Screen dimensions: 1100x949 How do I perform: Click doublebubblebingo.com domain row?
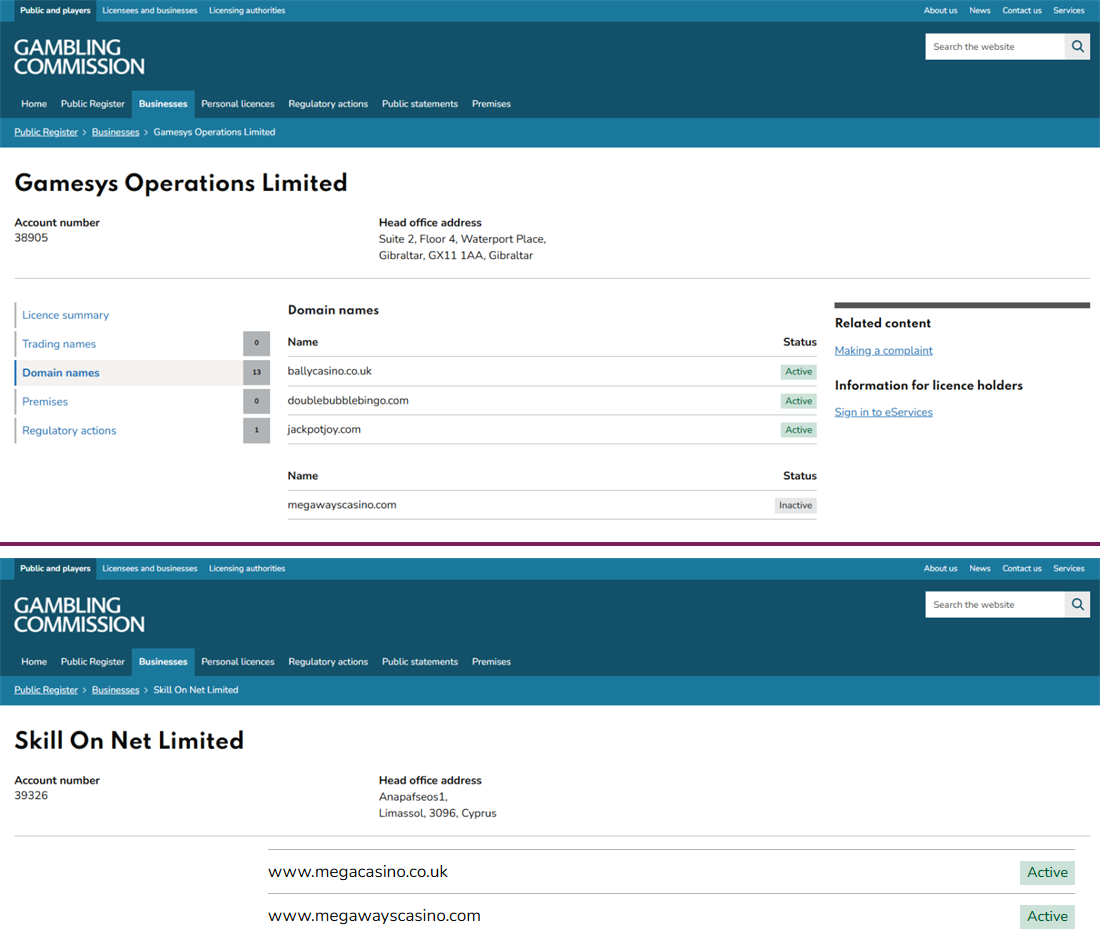552,401
